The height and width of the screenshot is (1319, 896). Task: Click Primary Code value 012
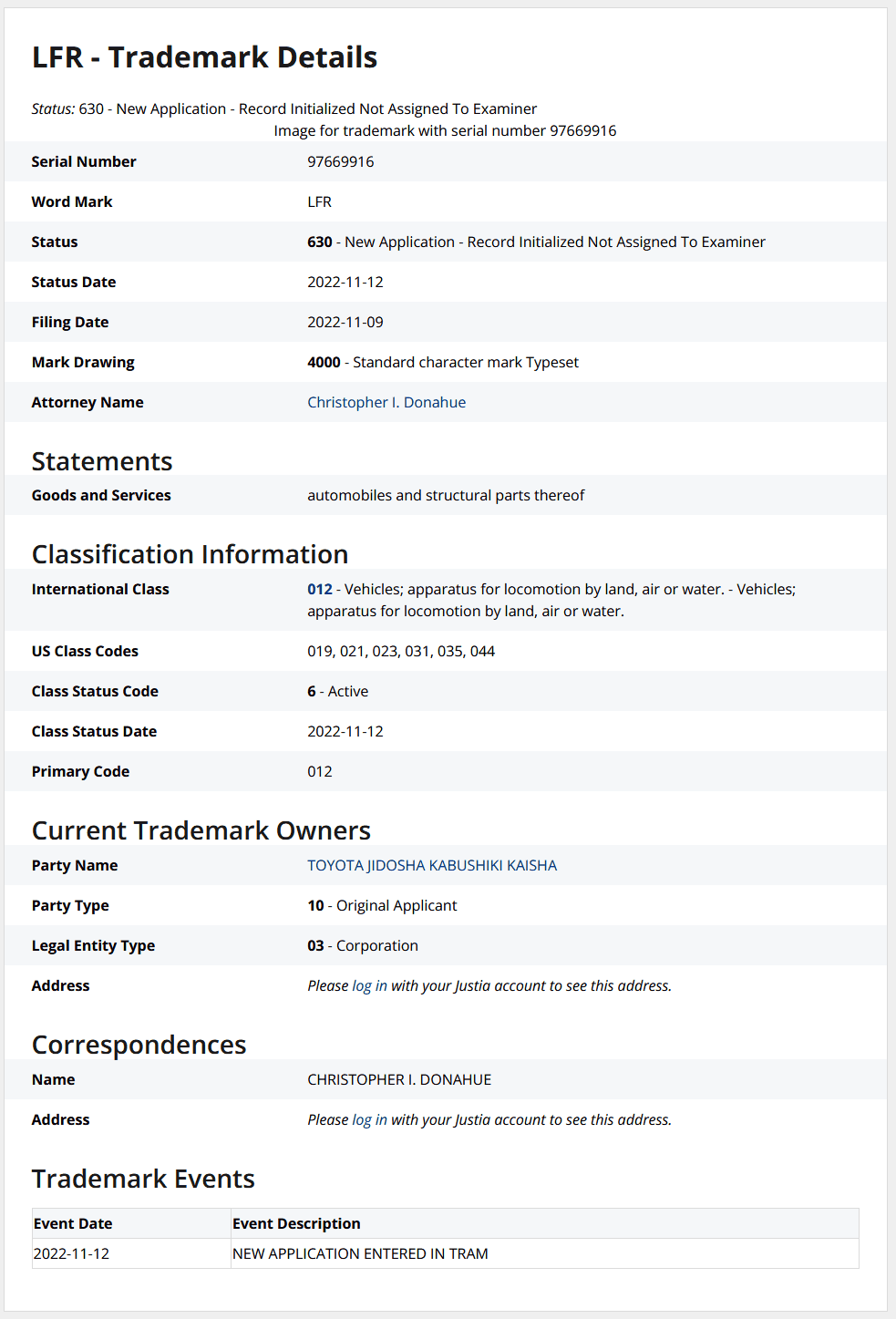pos(320,771)
